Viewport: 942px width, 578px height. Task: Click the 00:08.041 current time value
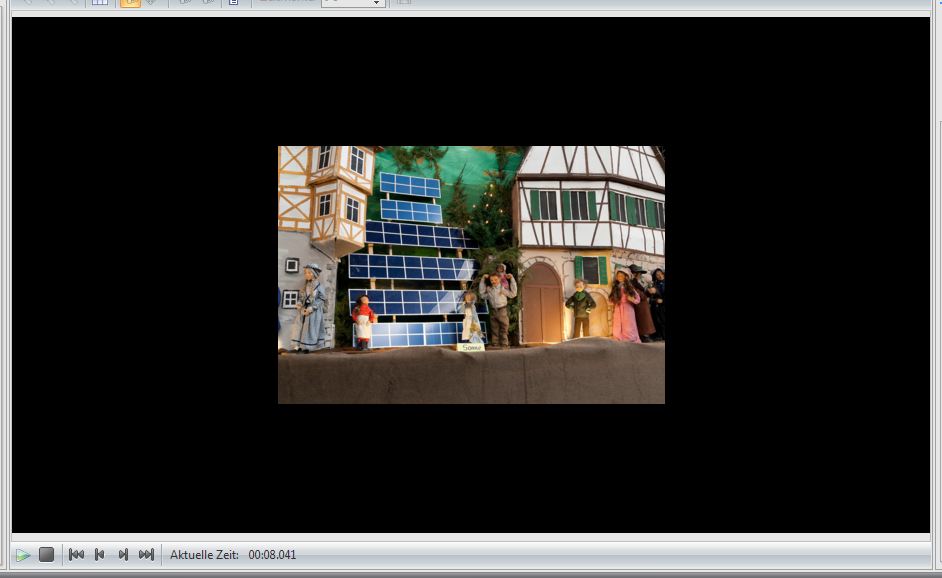pyautogui.click(x=272, y=555)
